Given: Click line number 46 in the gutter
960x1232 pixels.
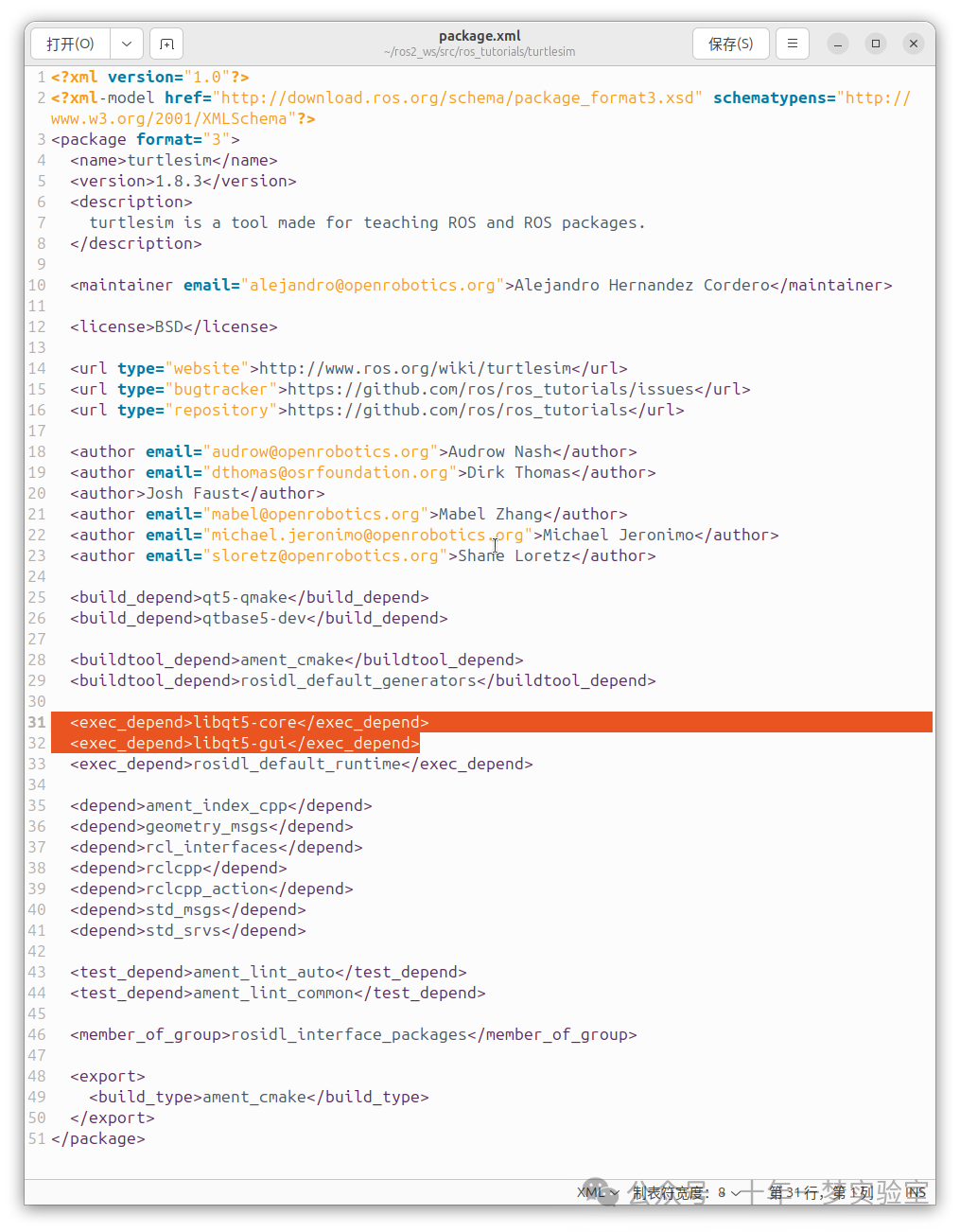Looking at the screenshot, I should pos(37,1034).
